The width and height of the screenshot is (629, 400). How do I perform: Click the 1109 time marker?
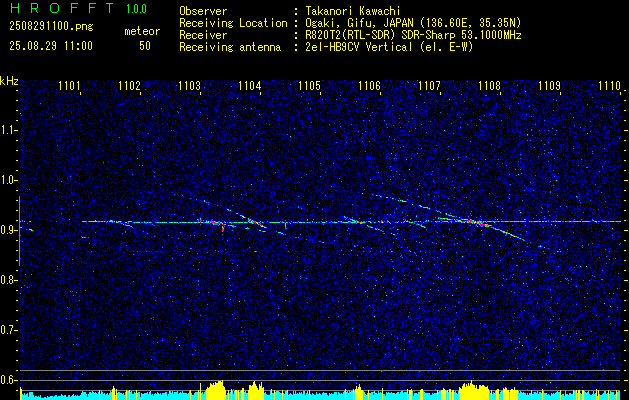point(549,85)
